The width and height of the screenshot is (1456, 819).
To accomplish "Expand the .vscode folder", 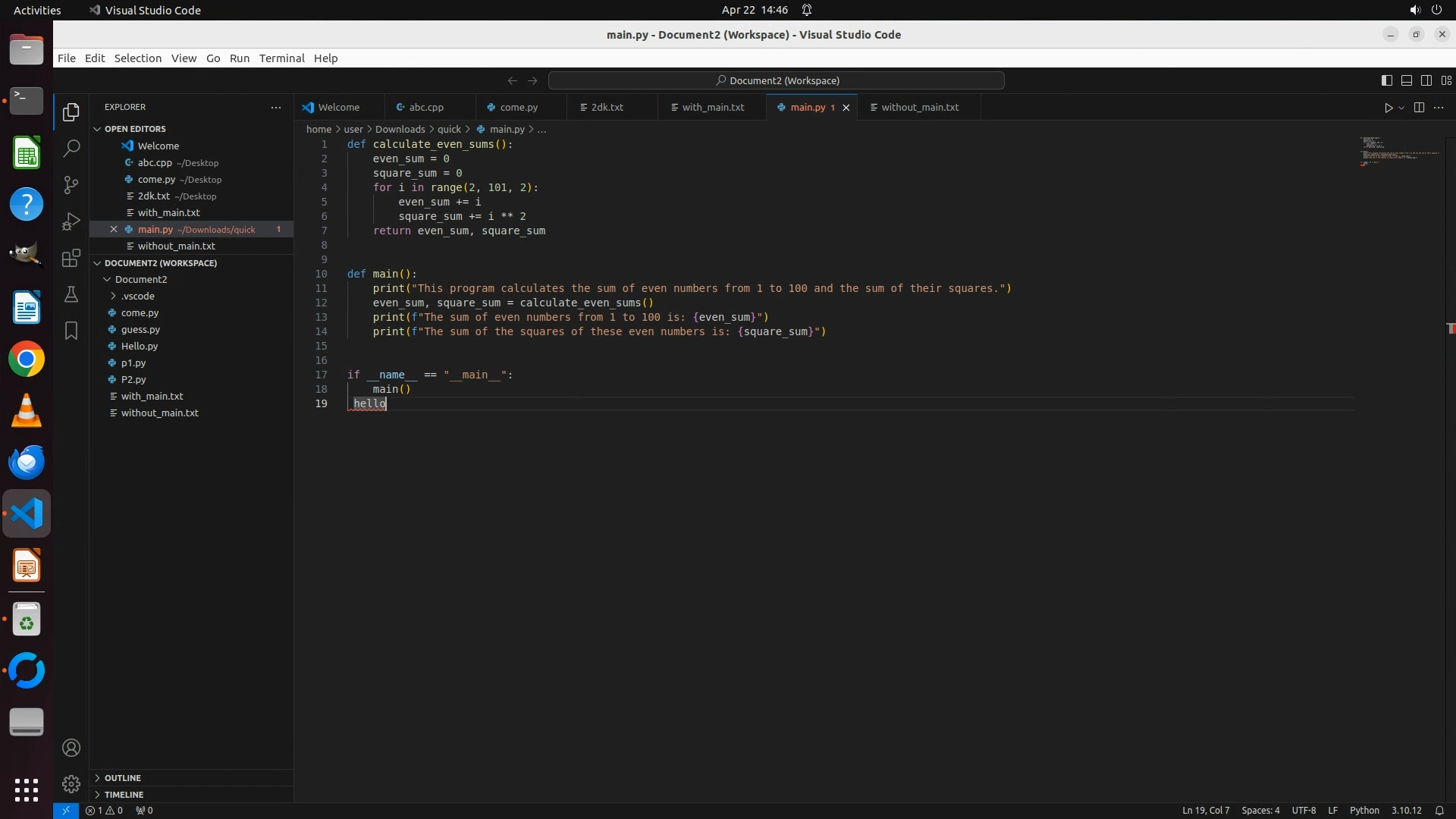I will pos(137,296).
